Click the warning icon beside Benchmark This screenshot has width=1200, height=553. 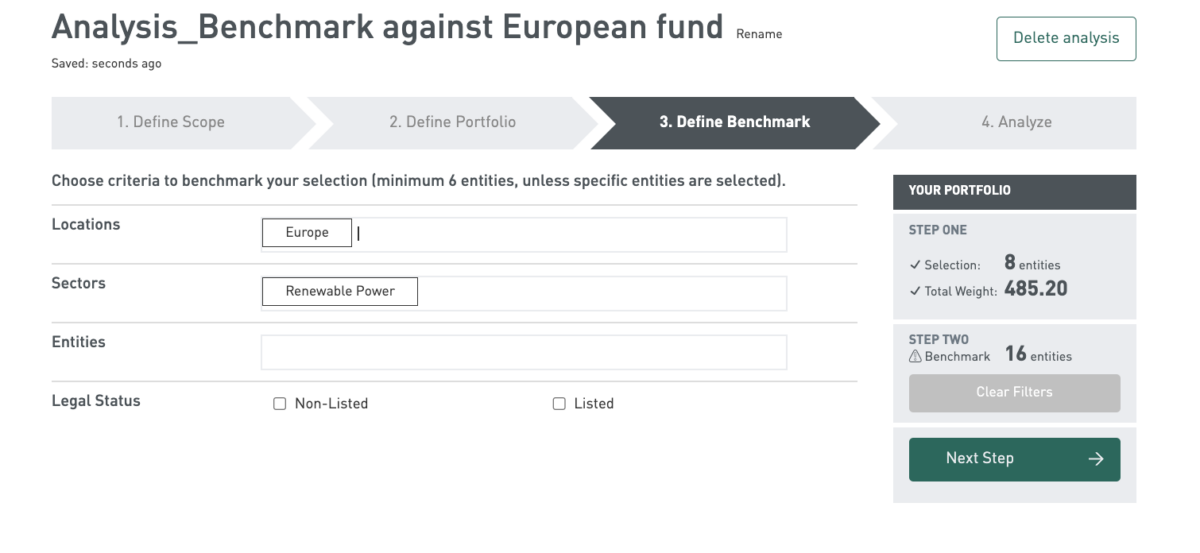tap(914, 356)
